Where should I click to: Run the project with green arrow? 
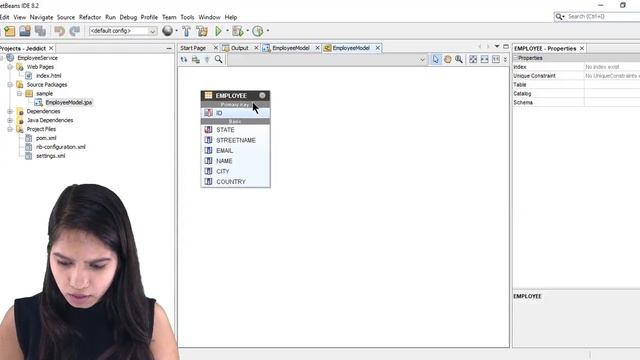tap(218, 31)
